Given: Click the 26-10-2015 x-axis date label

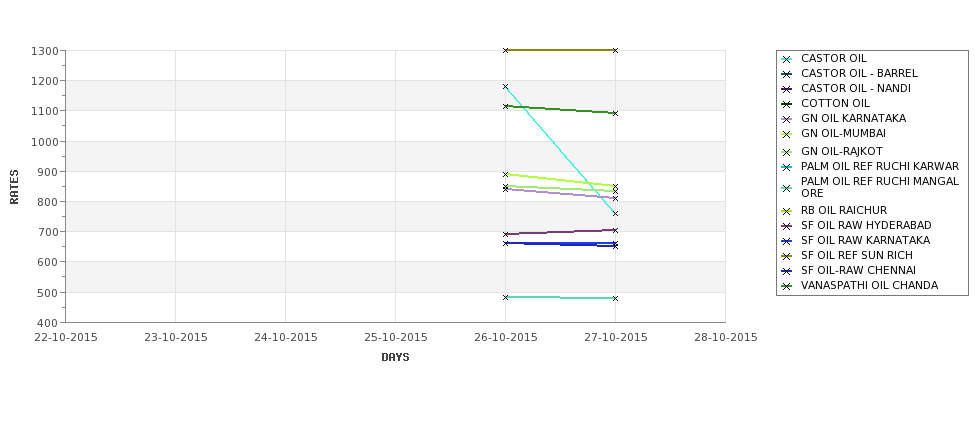Looking at the screenshot, I should [506, 337].
